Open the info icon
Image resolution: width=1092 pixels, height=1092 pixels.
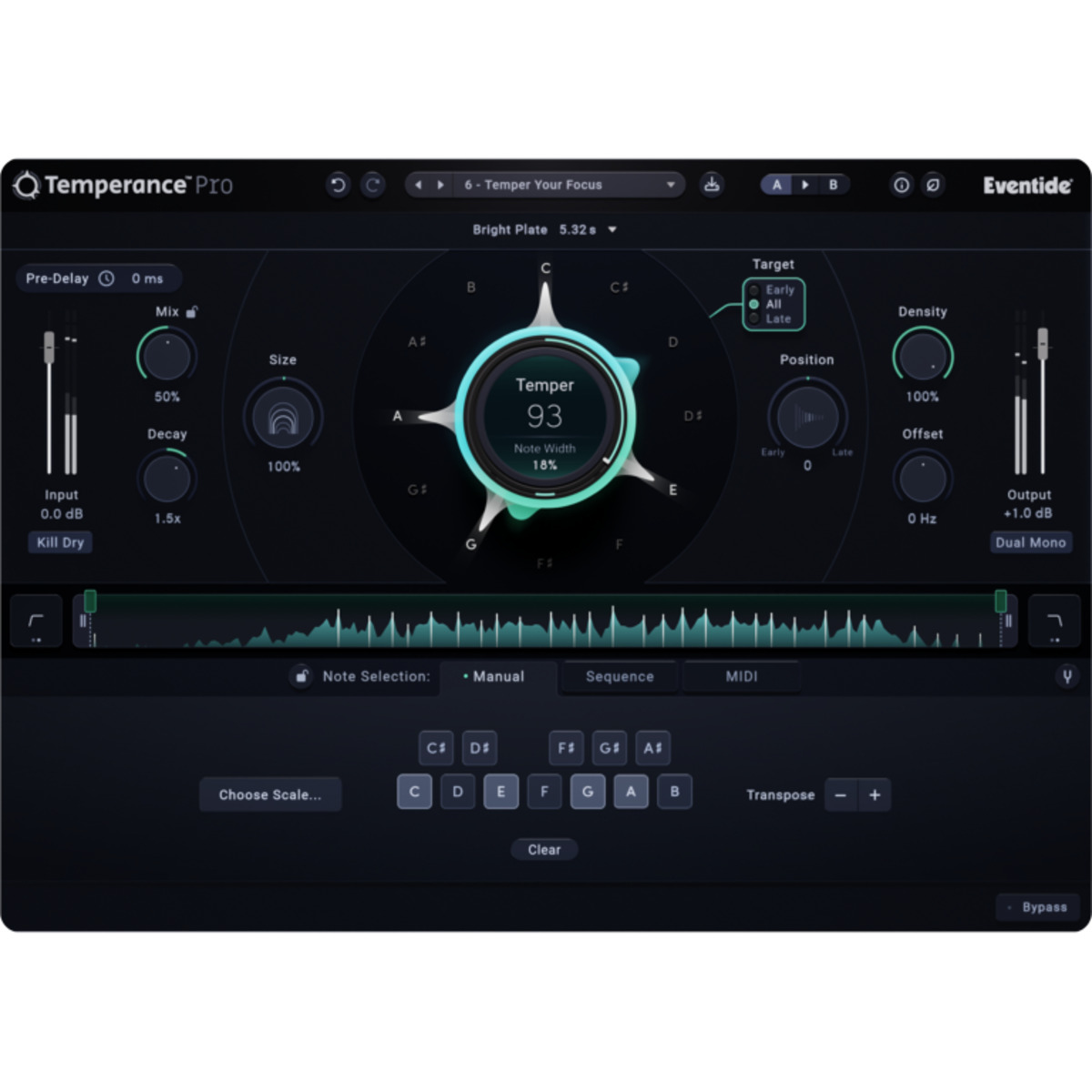(x=901, y=185)
